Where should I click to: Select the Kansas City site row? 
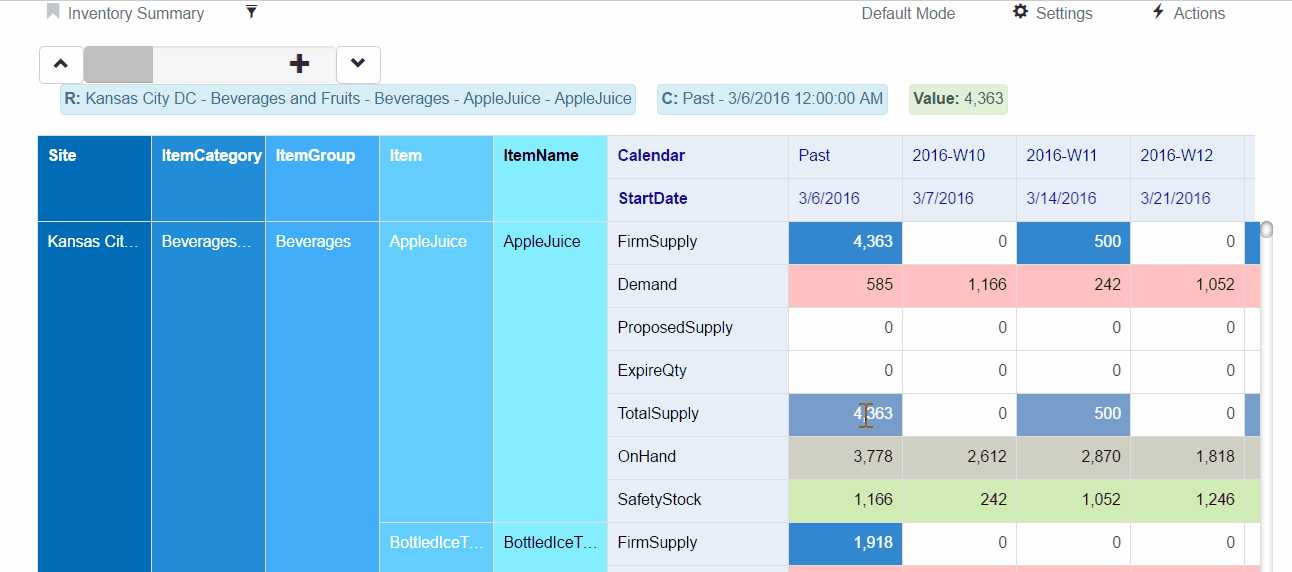click(93, 242)
